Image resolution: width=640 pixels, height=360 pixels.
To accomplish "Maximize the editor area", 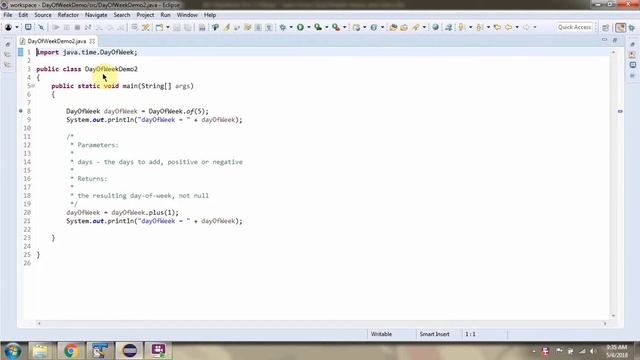I will [615, 40].
